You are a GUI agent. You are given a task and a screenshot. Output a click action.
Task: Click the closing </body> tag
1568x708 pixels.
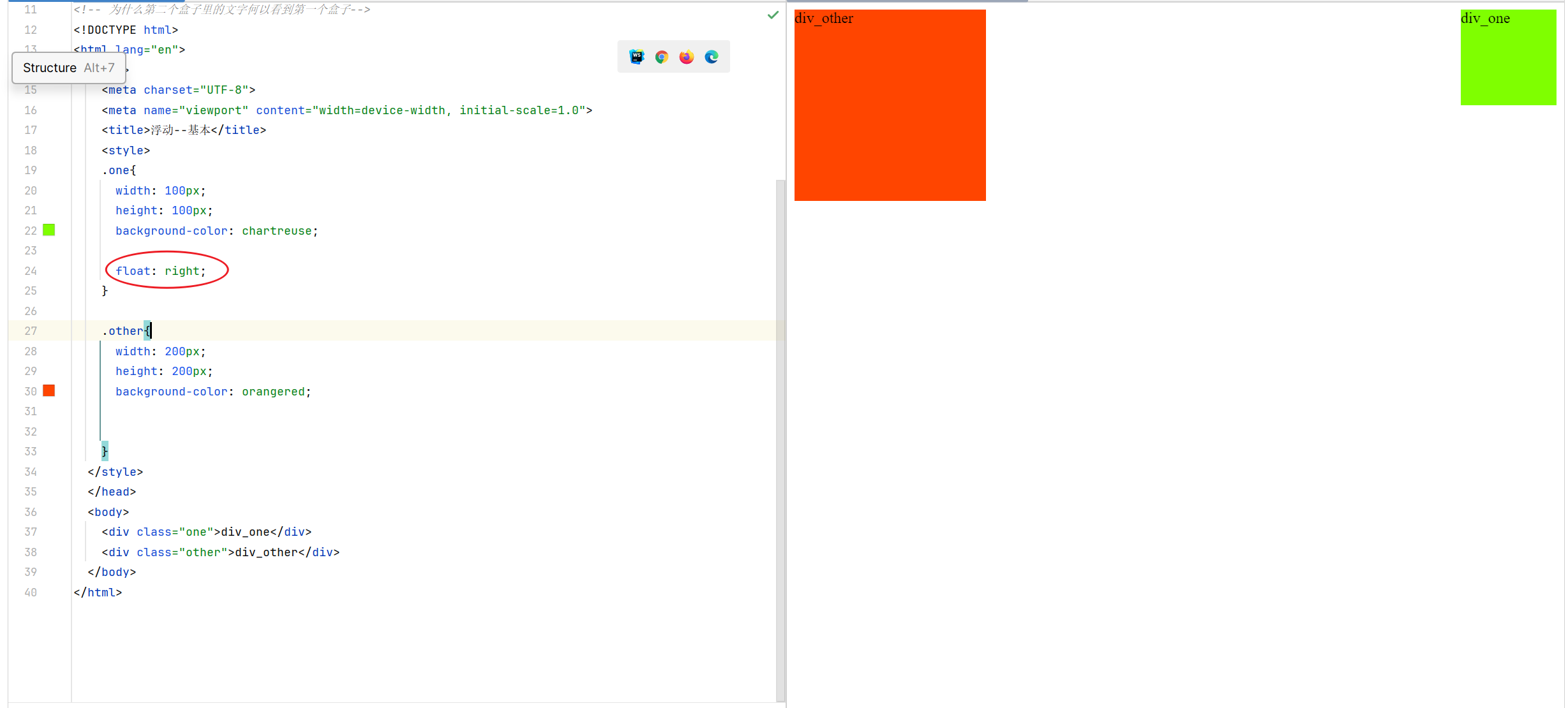coord(112,572)
